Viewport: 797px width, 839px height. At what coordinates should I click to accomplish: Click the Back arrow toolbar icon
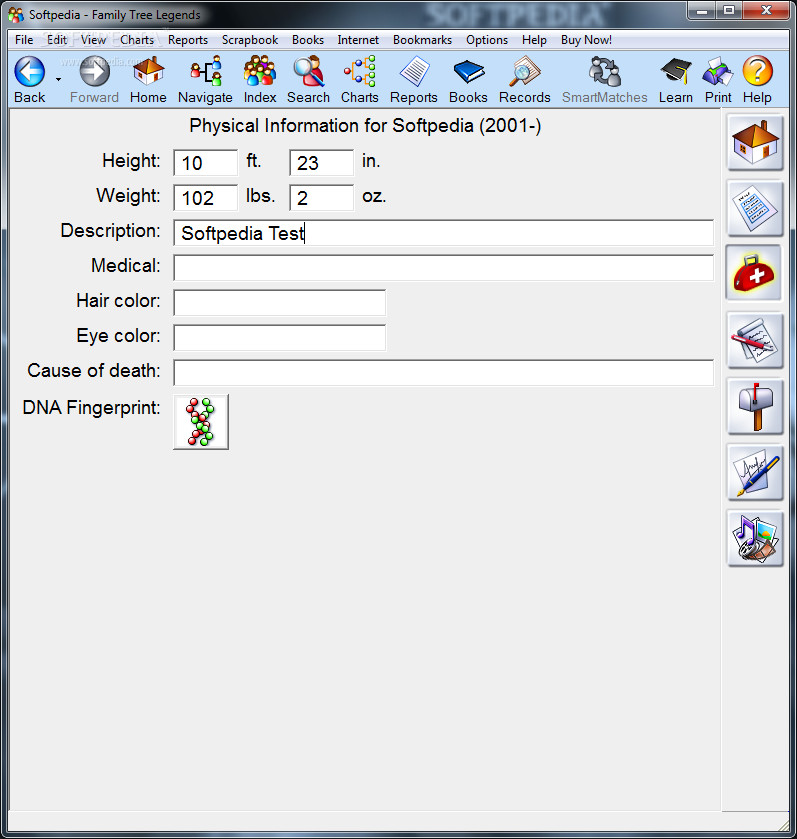[x=29, y=72]
